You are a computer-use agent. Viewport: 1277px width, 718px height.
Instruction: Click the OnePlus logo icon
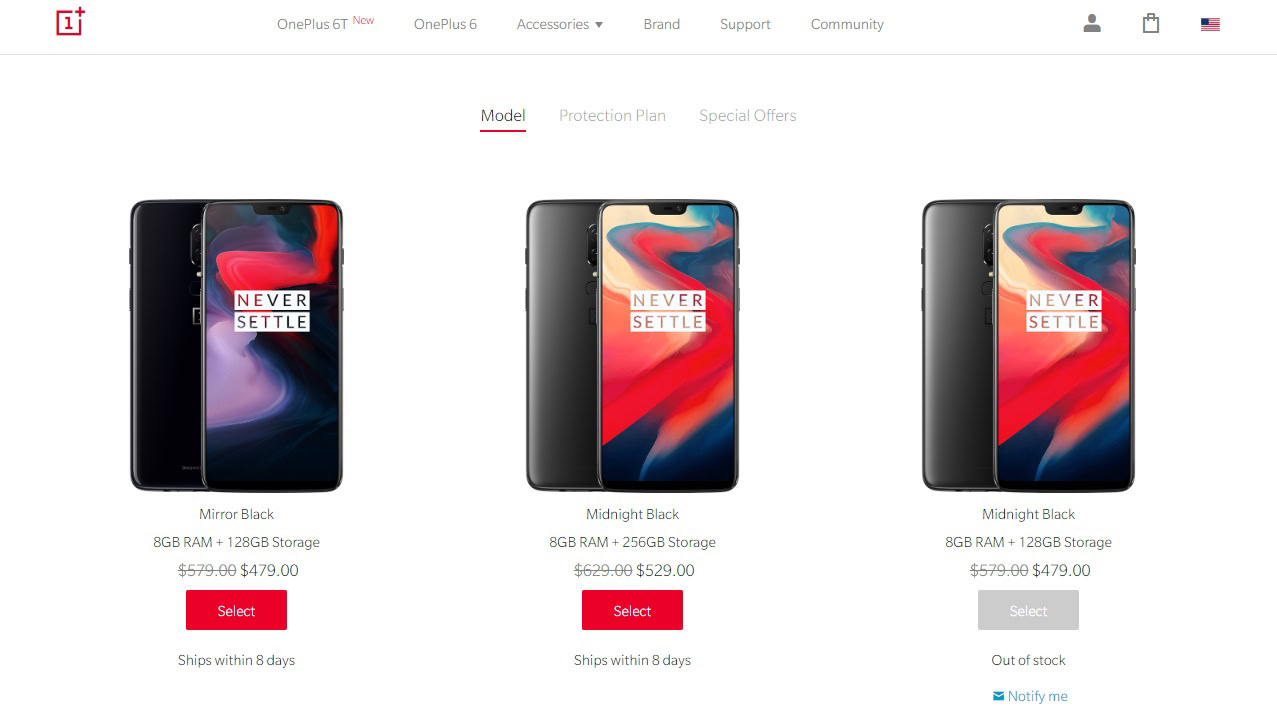71,22
